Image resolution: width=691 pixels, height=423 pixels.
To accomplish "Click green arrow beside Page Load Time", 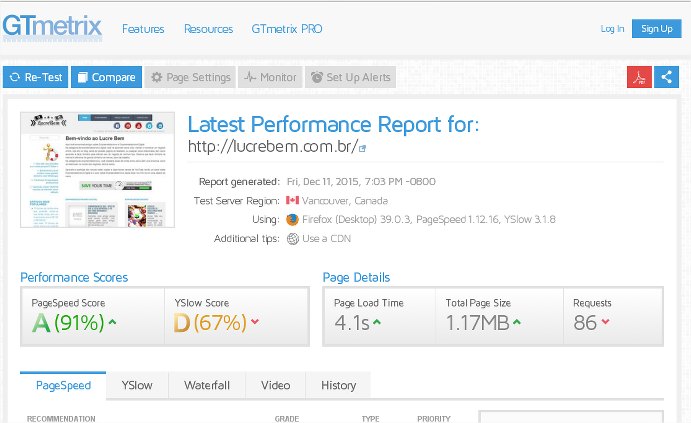I will click(x=377, y=322).
